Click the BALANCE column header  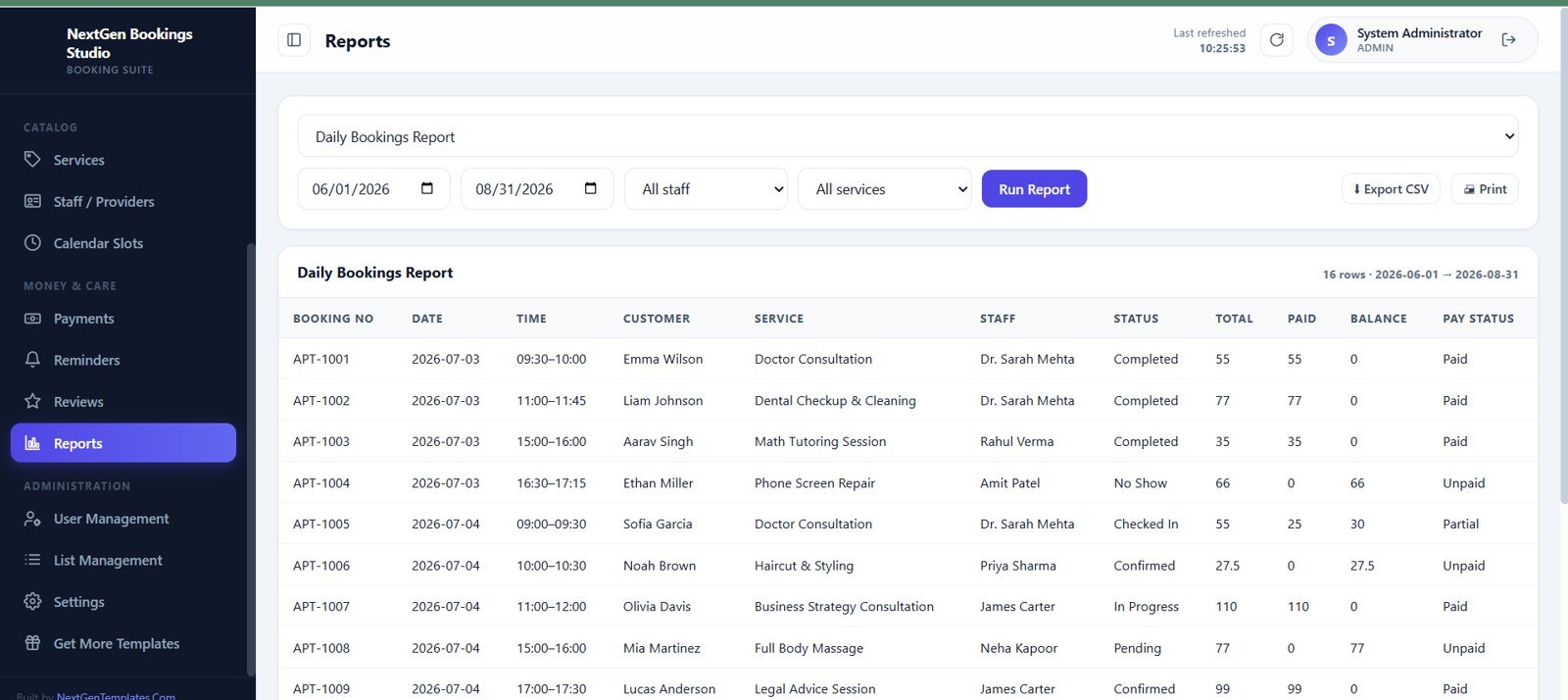tap(1378, 319)
